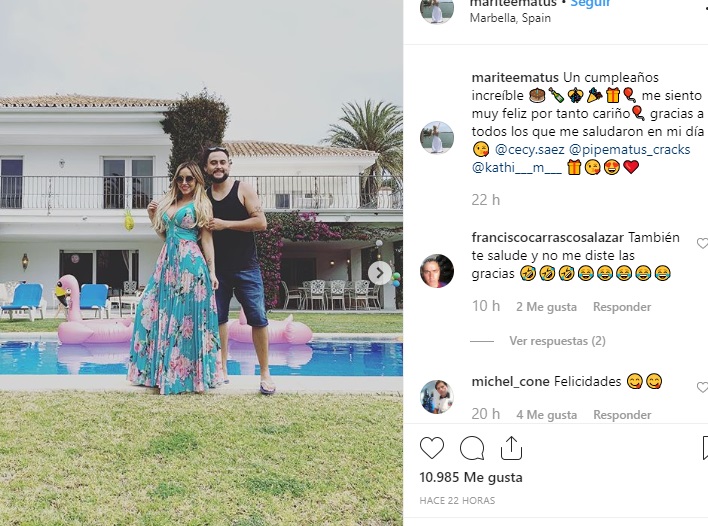The width and height of the screenshot is (708, 526).
Task: Open franciscocarrascosalazar's avatar
Action: coord(437,271)
